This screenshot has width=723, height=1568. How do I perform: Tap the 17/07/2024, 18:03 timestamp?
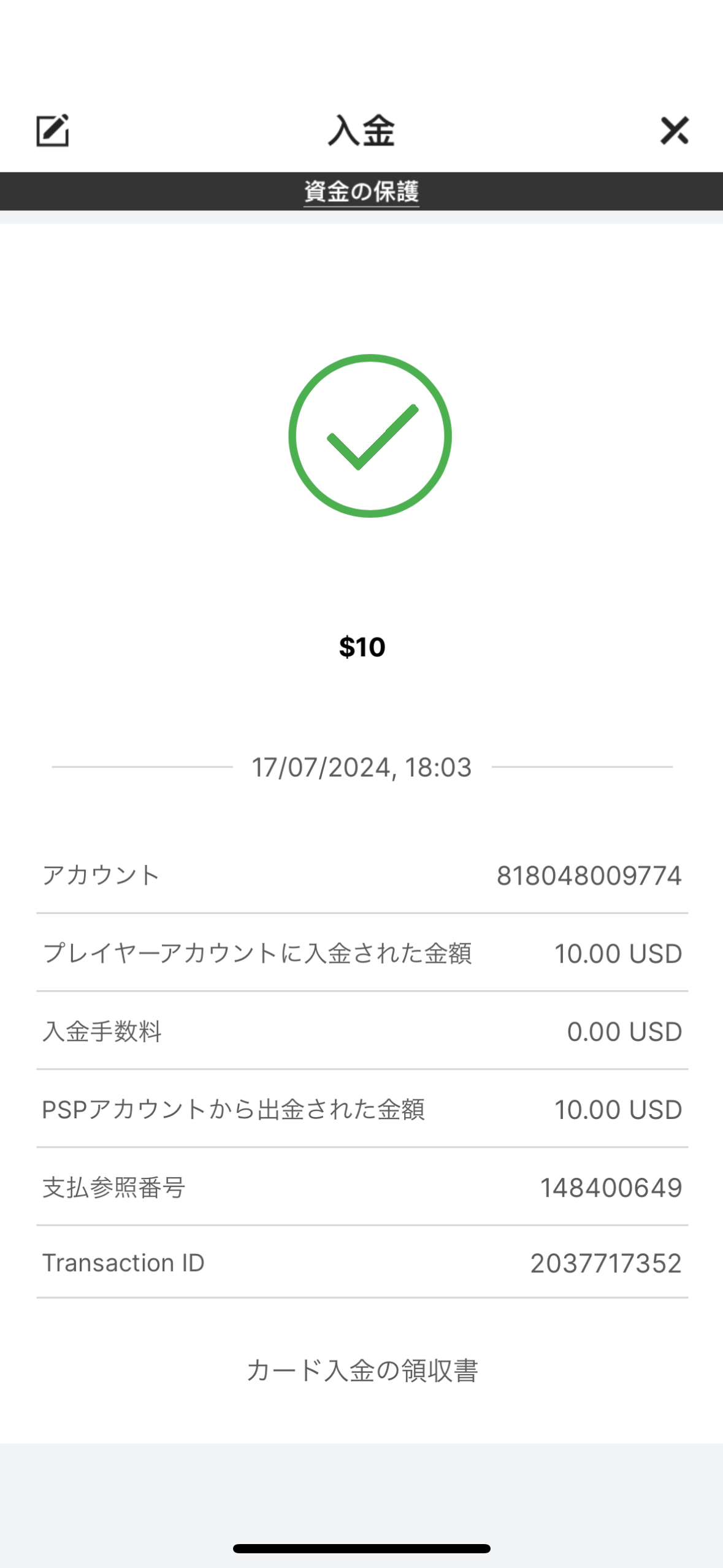[362, 767]
